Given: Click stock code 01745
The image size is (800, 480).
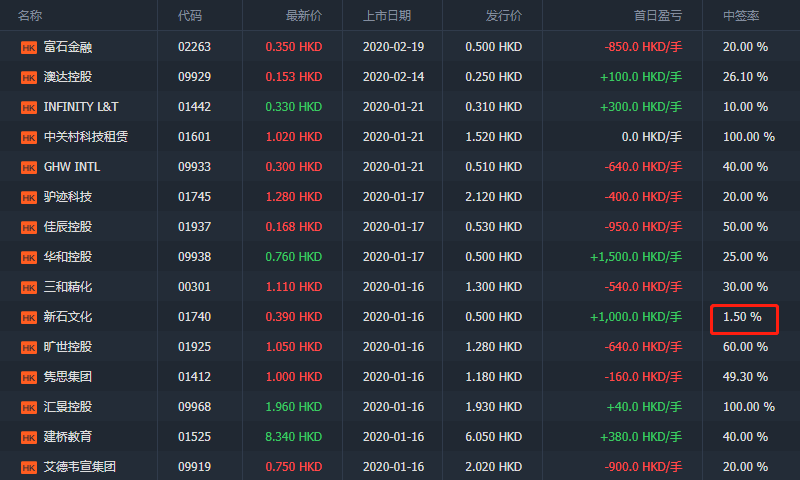Looking at the screenshot, I should pos(194,197).
